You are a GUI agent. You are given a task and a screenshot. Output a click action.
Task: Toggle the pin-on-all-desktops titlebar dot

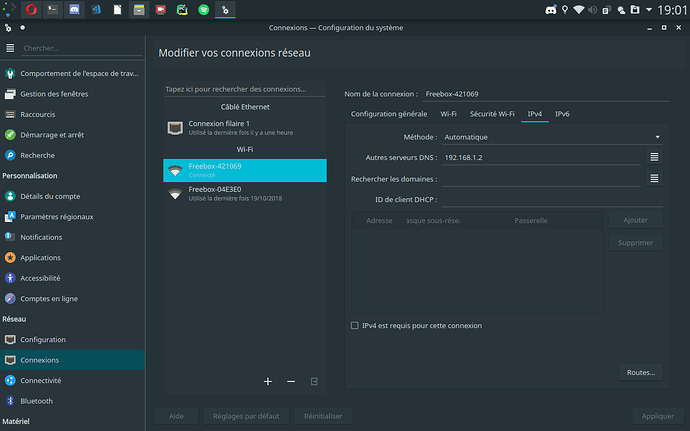22,27
